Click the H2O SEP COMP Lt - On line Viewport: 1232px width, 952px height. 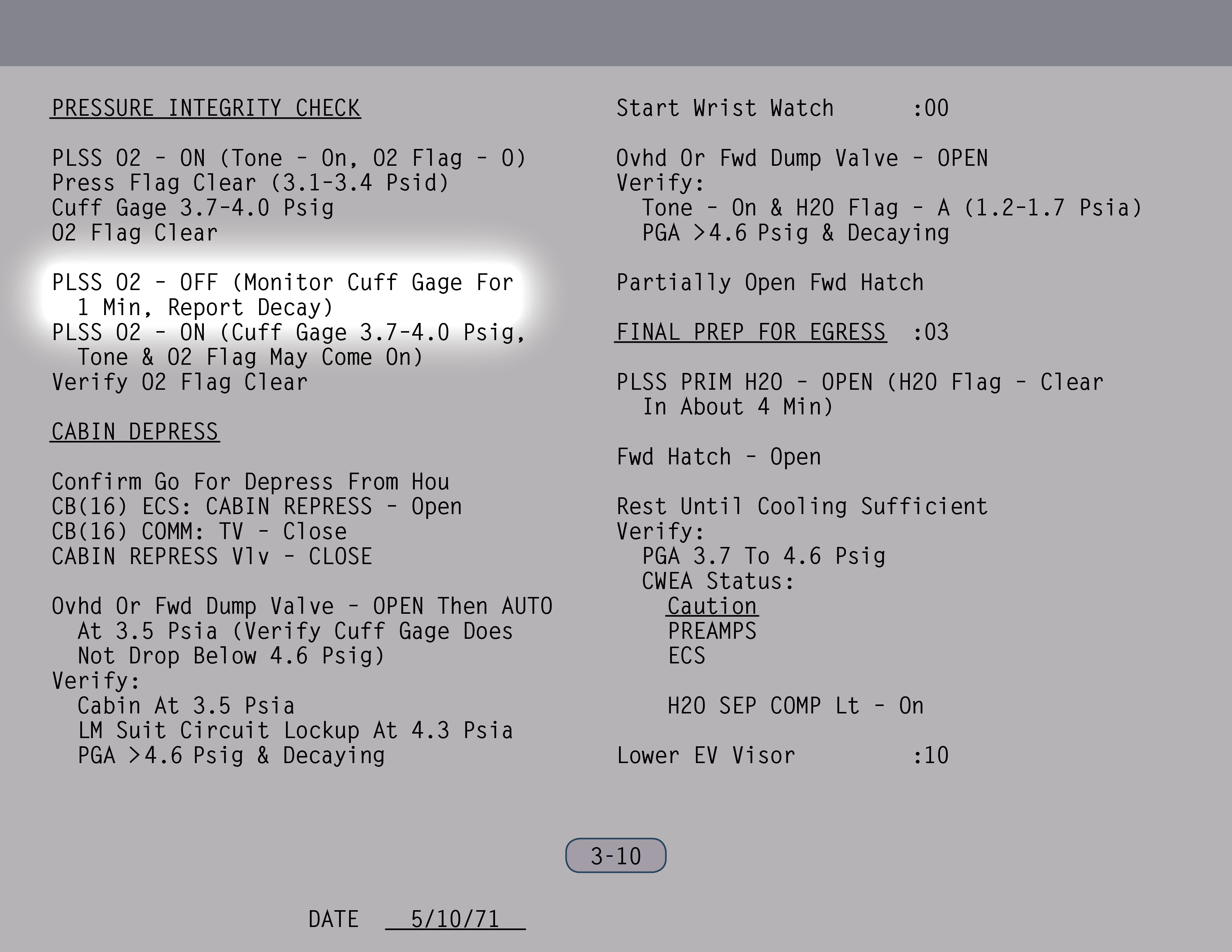(795, 706)
